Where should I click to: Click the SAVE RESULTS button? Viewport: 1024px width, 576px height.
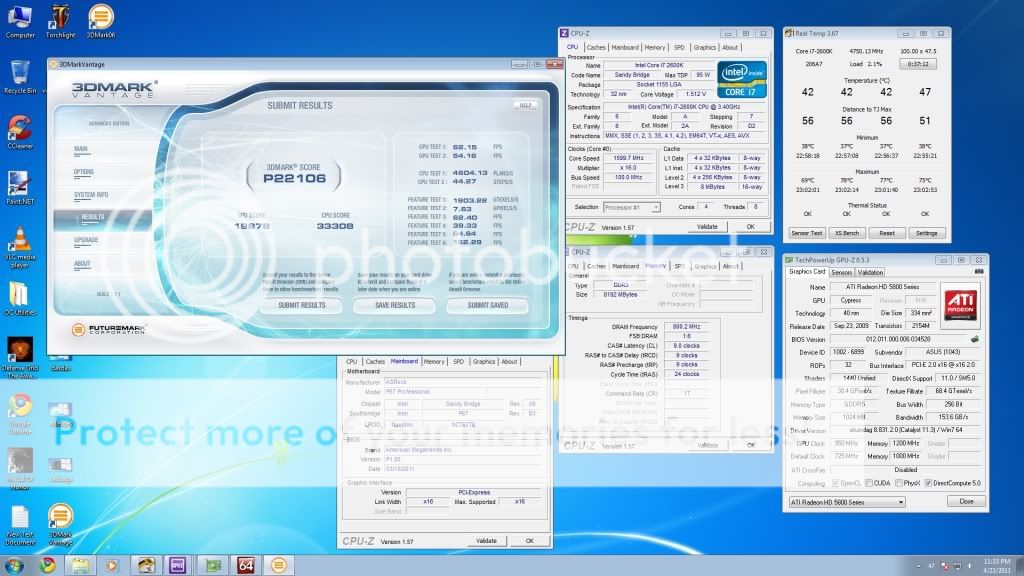pyautogui.click(x=393, y=305)
